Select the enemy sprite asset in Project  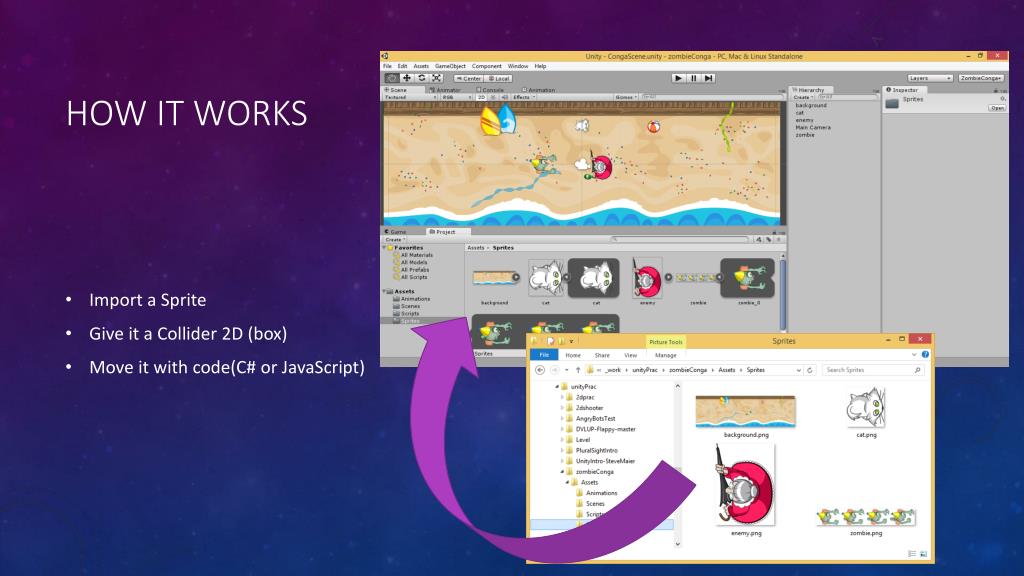(x=648, y=283)
